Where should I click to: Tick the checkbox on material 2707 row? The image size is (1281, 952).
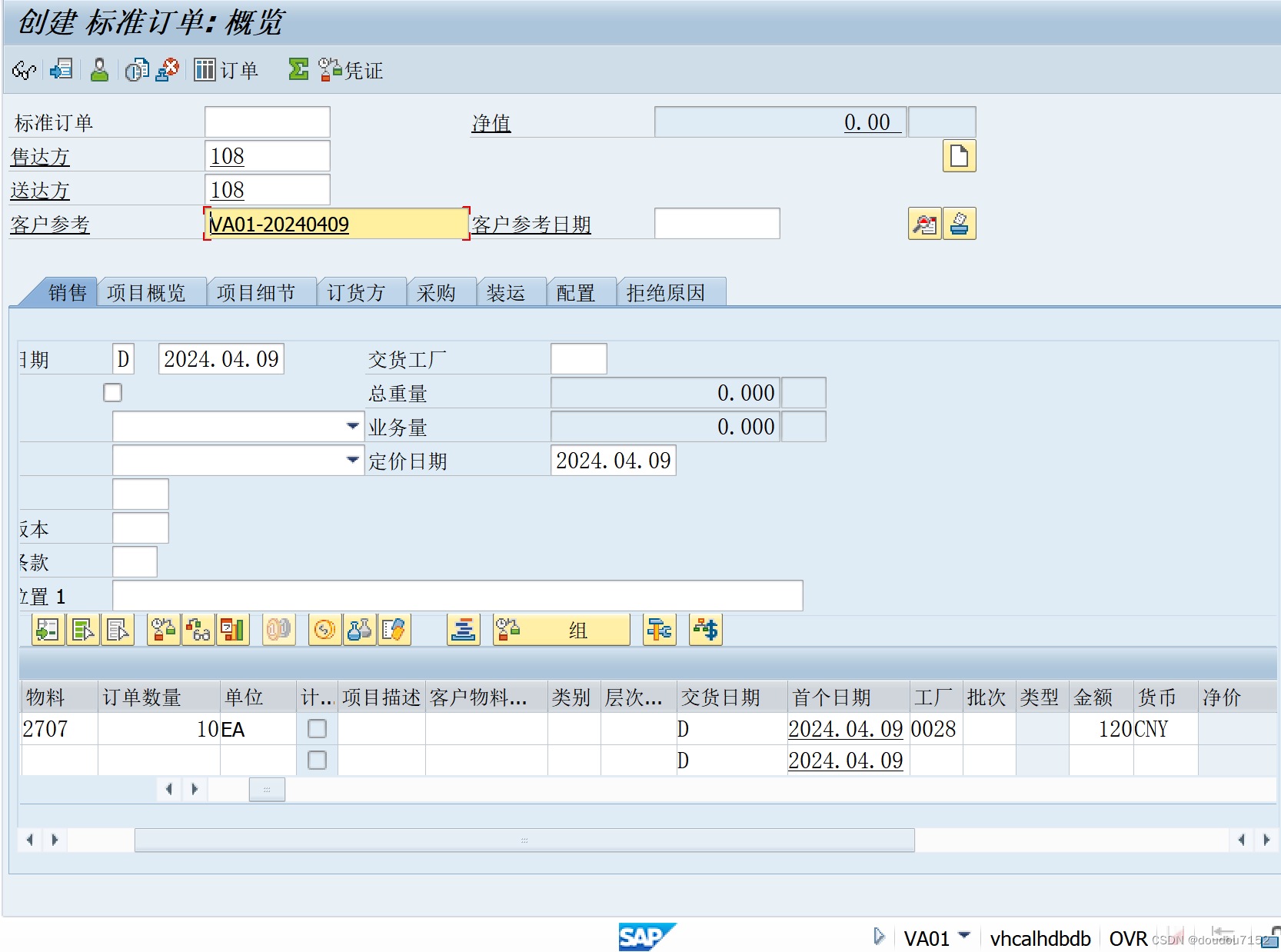pos(317,728)
